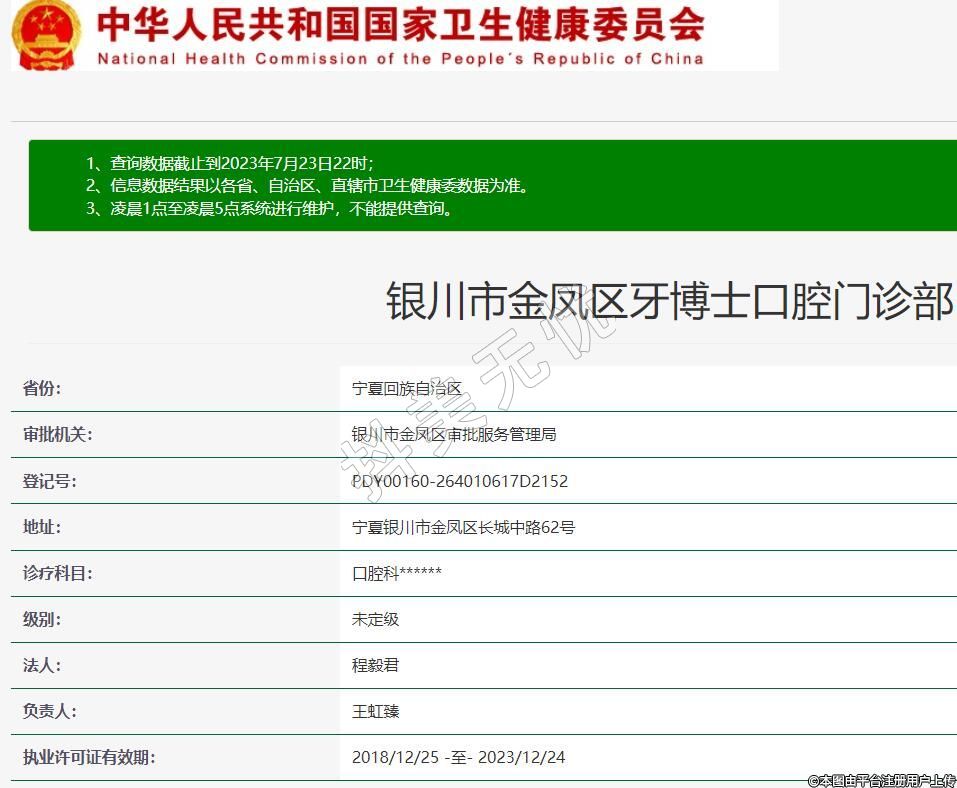Click the second notice about provincial data
This screenshot has width=957, height=788.
[306, 185]
